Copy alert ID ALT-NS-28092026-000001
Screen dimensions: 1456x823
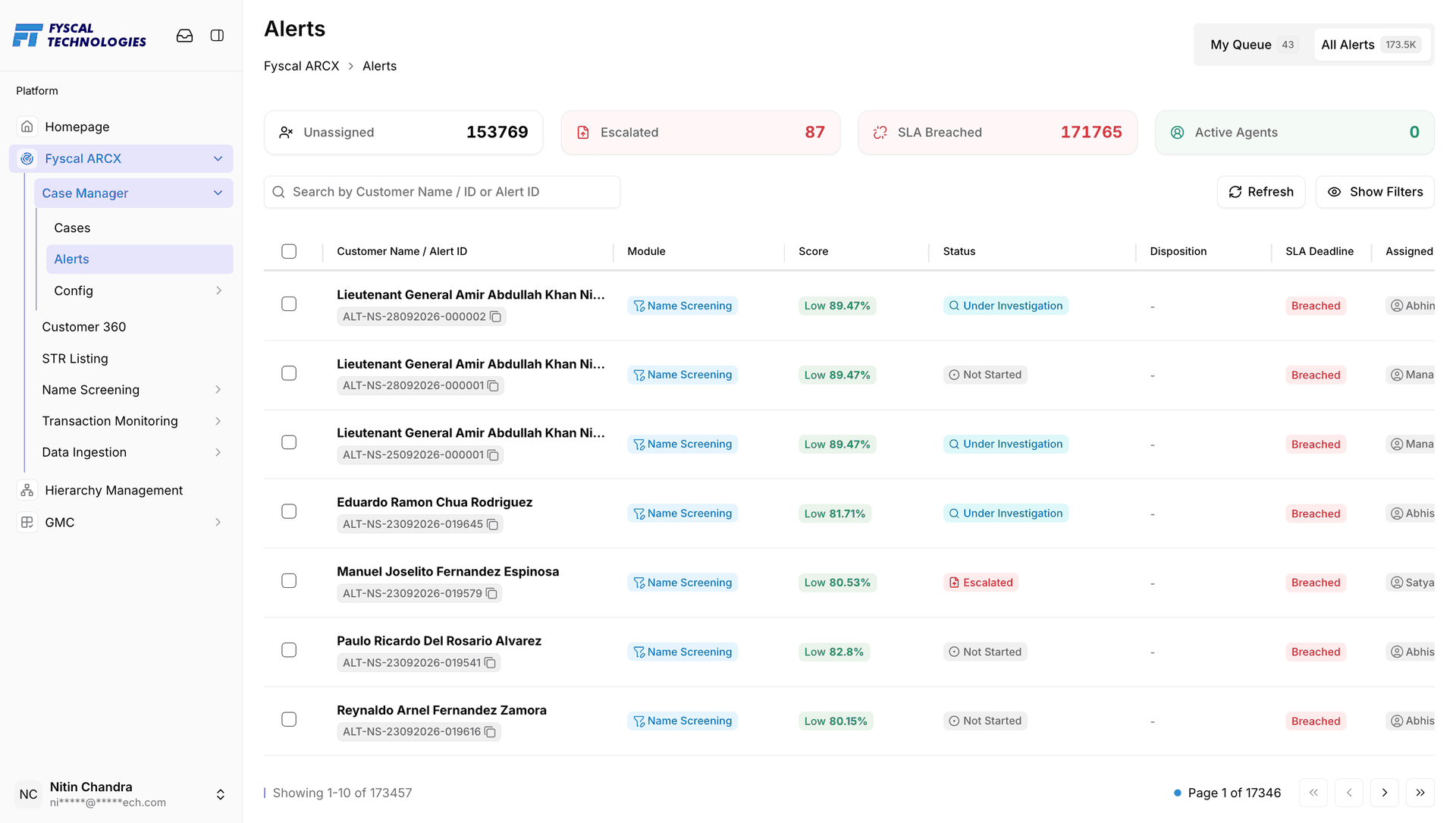tap(494, 386)
